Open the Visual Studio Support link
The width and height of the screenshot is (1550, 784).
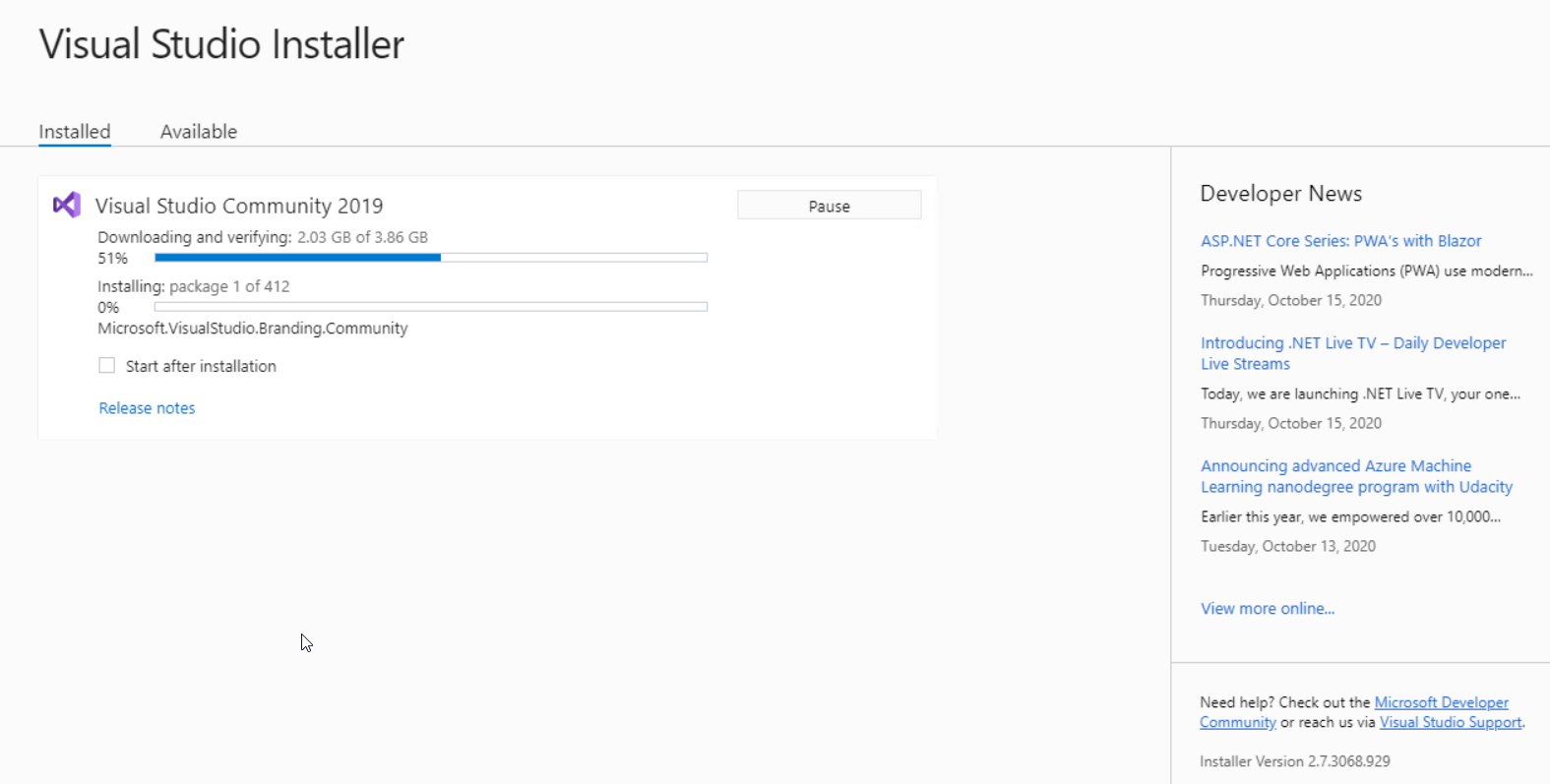(1450, 722)
